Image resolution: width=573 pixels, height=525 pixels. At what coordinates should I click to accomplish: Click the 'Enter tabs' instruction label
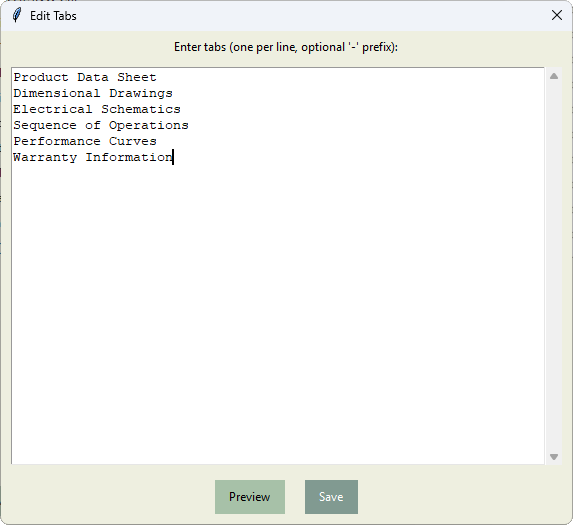coord(286,47)
